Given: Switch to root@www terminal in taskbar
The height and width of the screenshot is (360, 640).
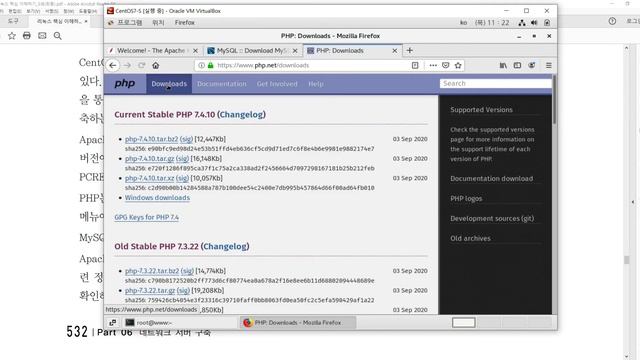Looking at the screenshot, I should pos(180,322).
